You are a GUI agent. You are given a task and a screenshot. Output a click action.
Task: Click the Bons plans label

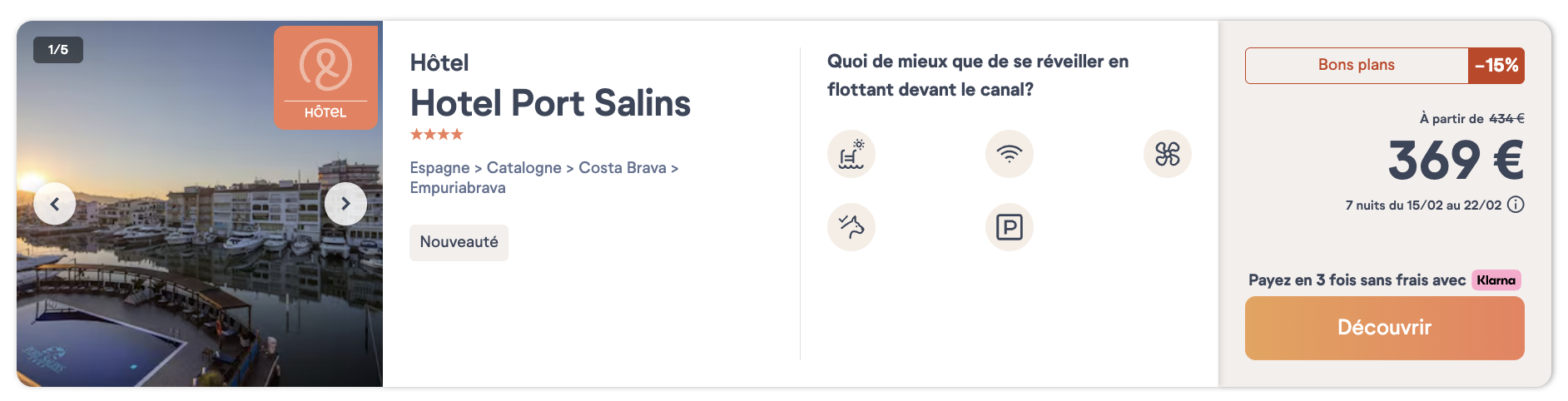click(x=1356, y=65)
